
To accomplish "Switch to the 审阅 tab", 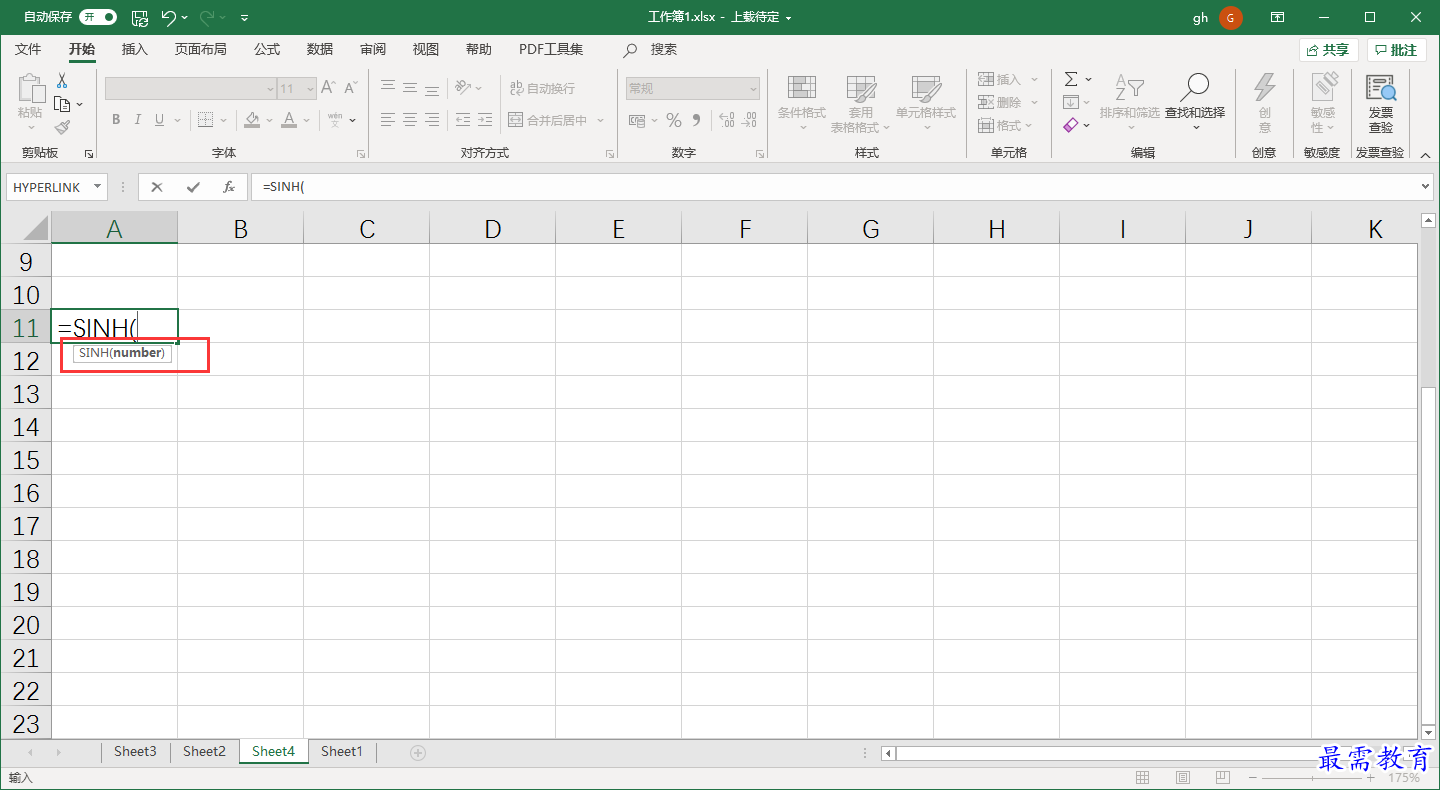I will 373,49.
